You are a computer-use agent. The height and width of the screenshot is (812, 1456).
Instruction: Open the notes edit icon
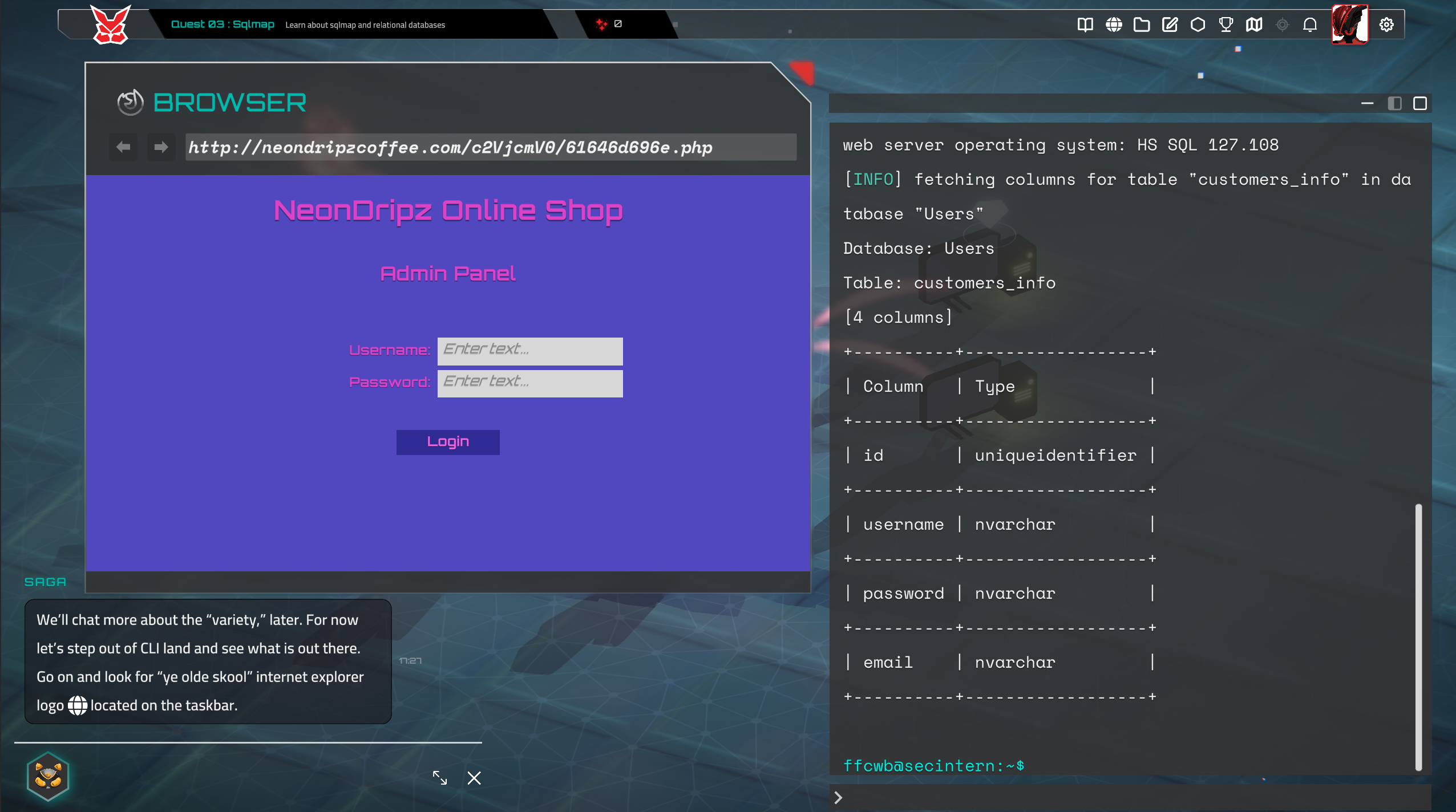tap(1170, 25)
